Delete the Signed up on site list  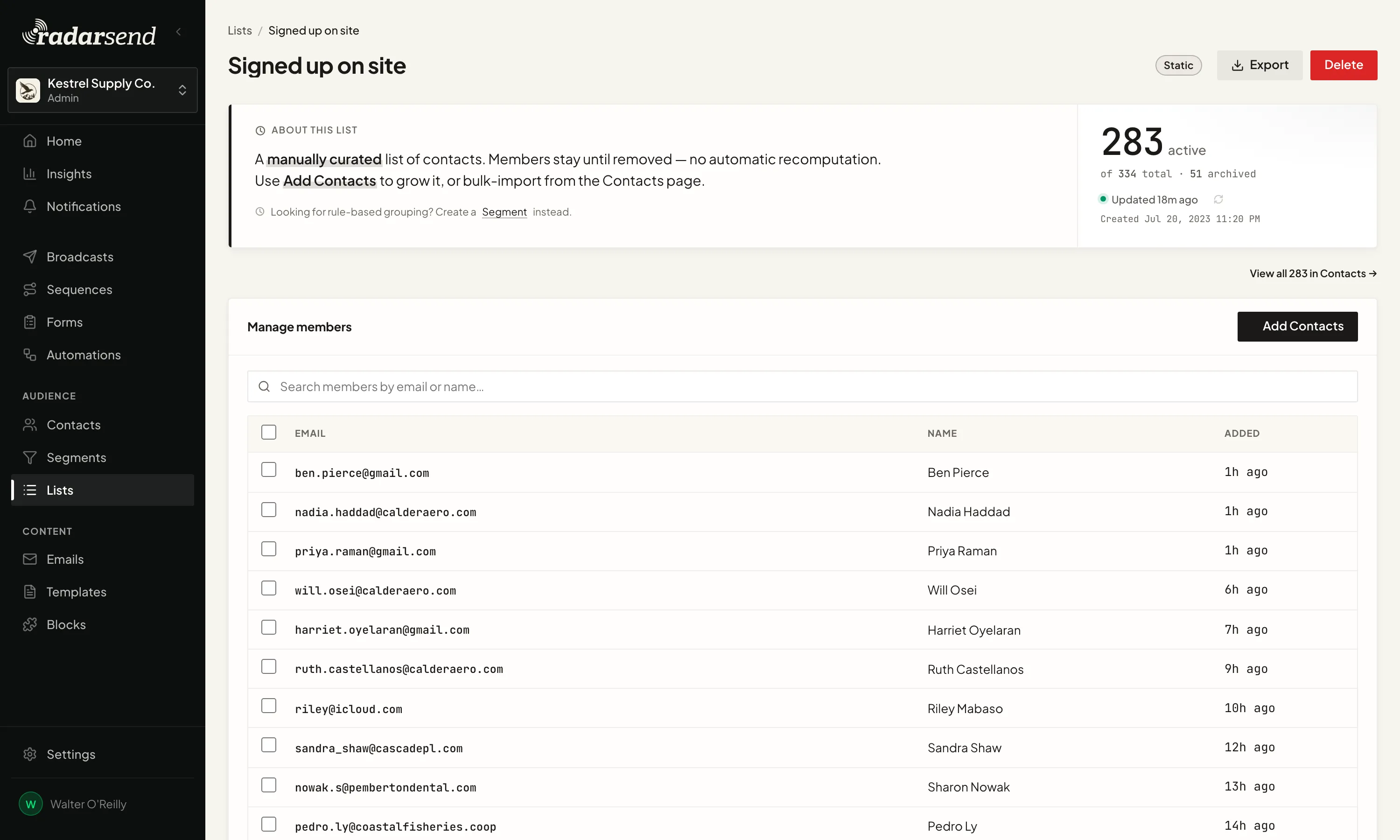pos(1344,65)
